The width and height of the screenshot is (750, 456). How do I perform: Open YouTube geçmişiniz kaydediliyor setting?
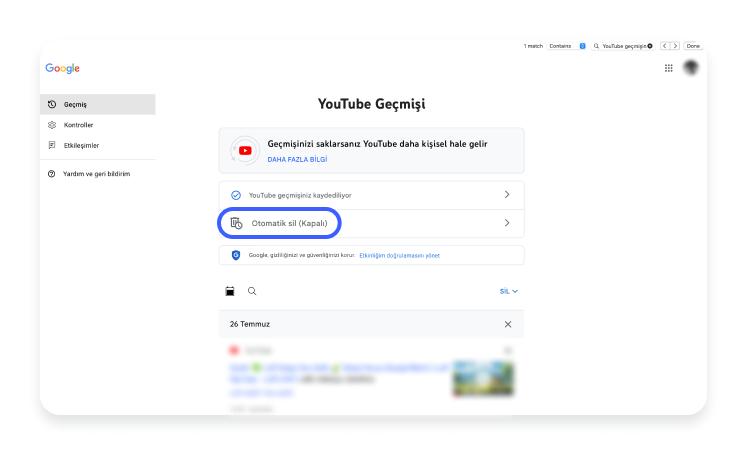(371, 195)
